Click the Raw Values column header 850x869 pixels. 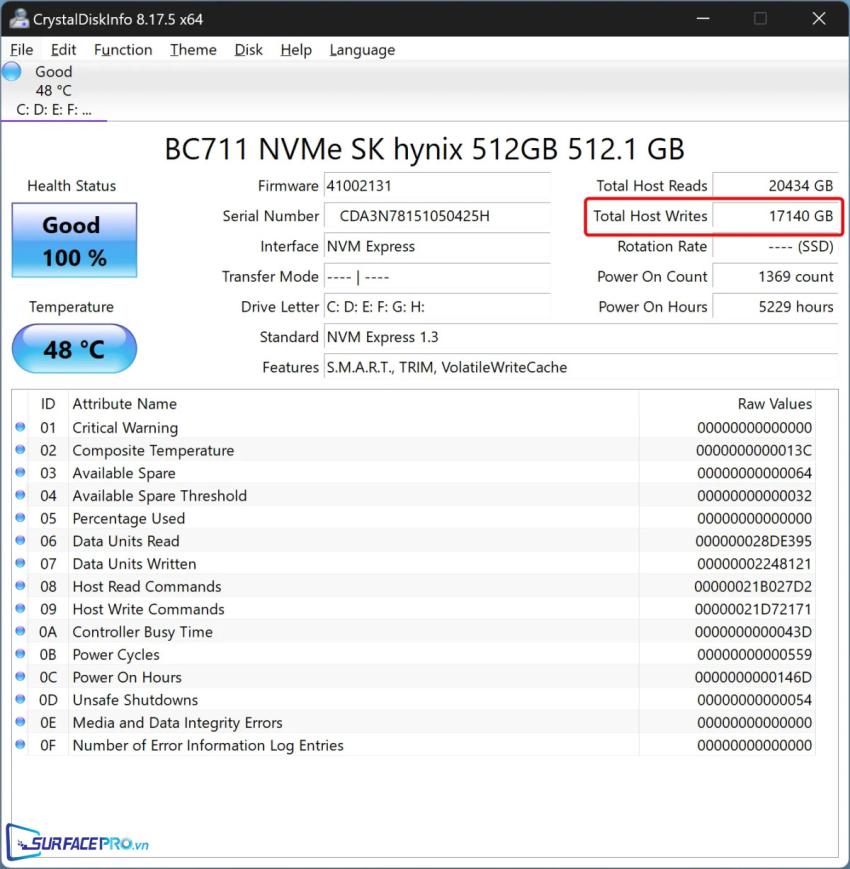[775, 404]
